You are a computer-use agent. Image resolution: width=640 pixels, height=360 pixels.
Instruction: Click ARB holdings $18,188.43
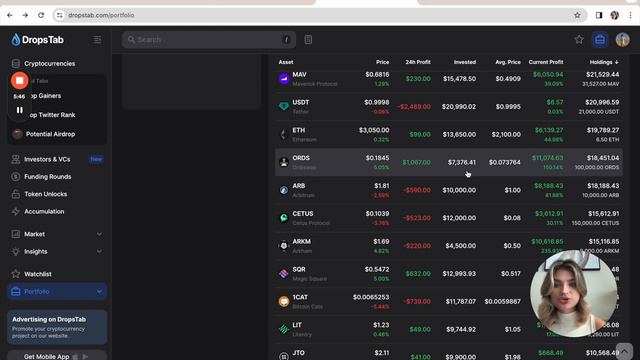[x=603, y=186]
